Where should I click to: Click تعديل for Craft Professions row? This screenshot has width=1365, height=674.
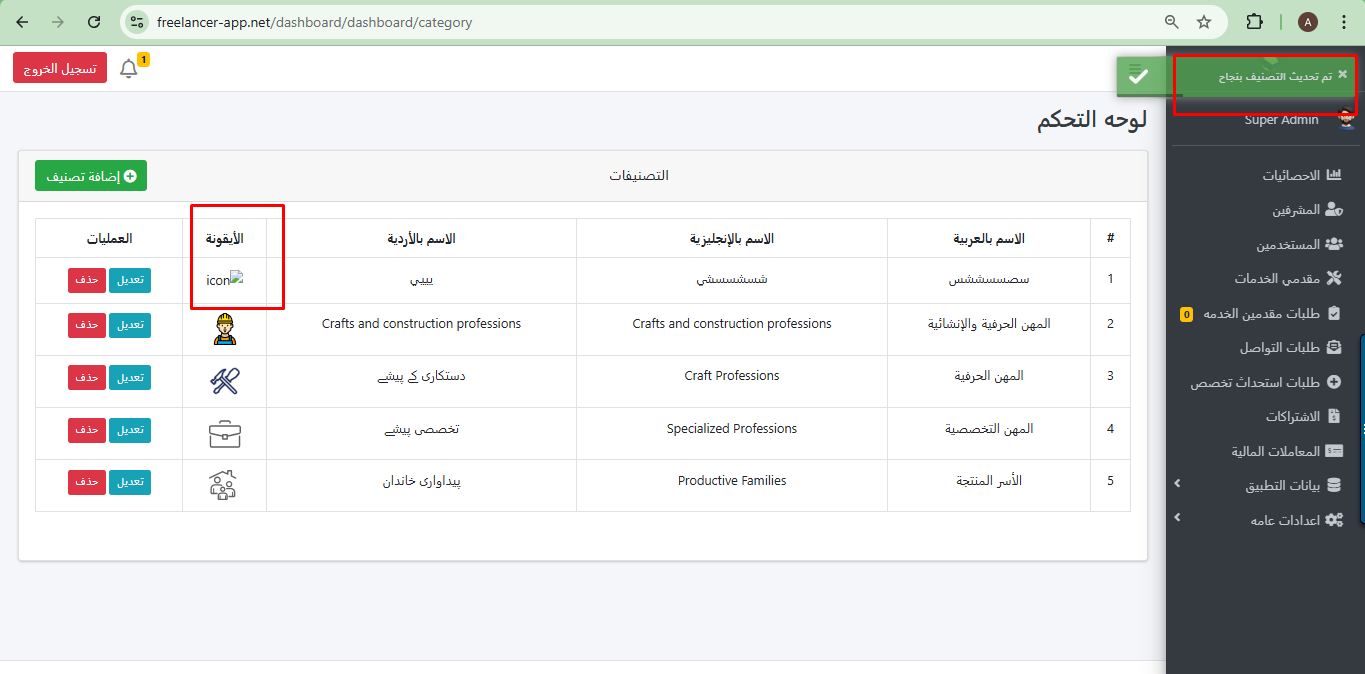click(129, 377)
